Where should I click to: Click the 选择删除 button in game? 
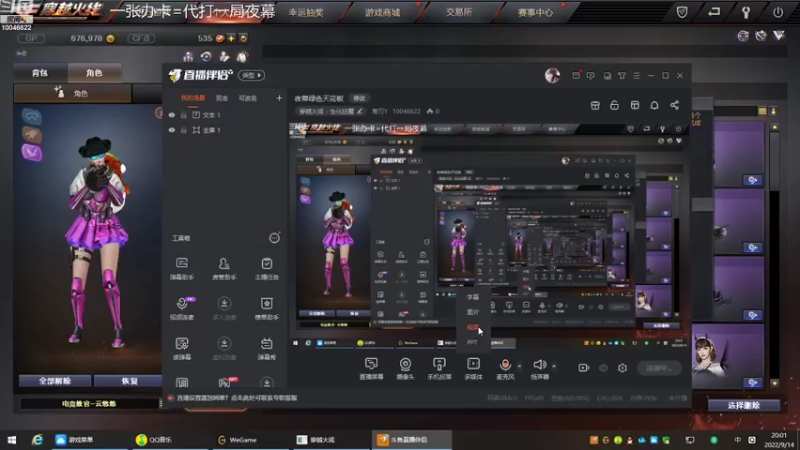click(x=744, y=406)
